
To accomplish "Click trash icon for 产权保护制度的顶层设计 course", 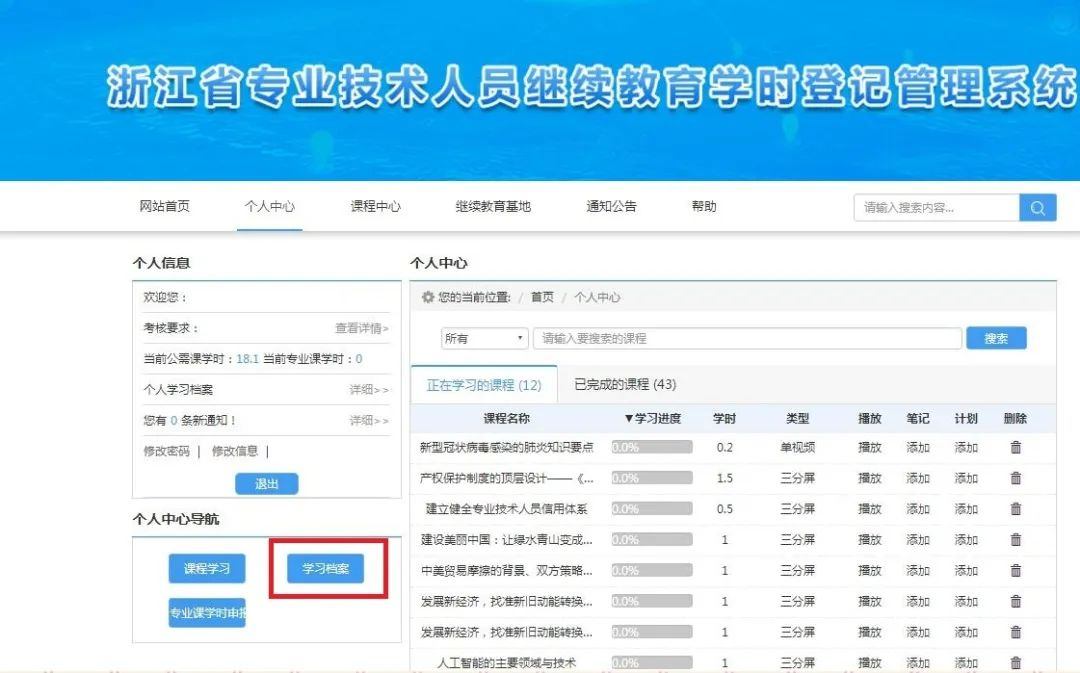I will (x=1015, y=479).
